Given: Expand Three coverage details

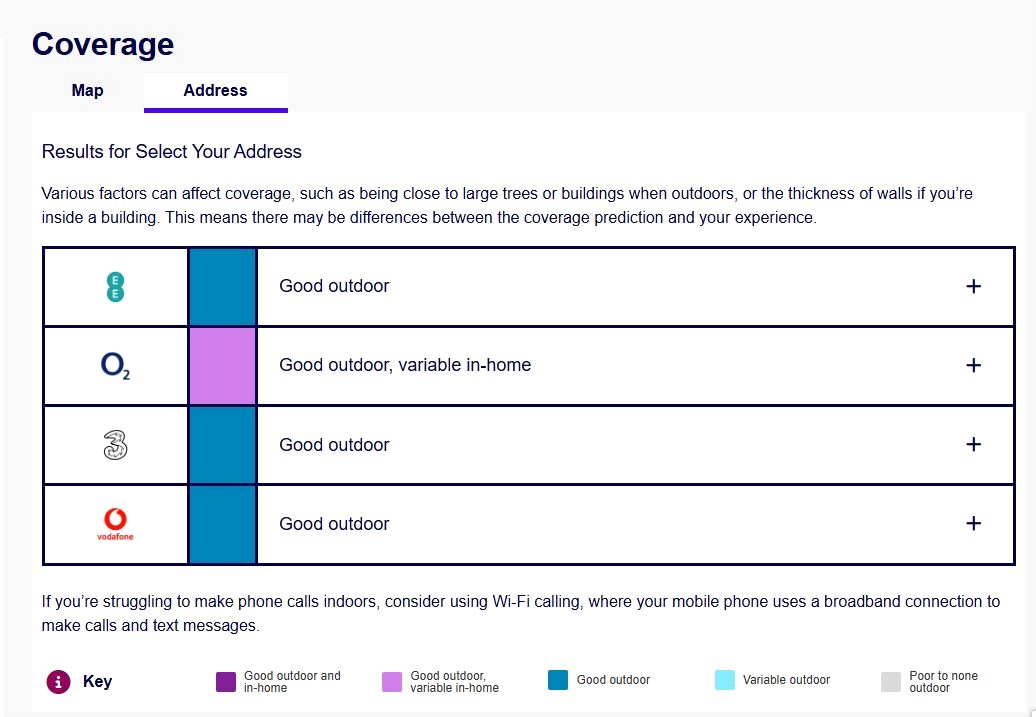Looking at the screenshot, I should tap(973, 445).
